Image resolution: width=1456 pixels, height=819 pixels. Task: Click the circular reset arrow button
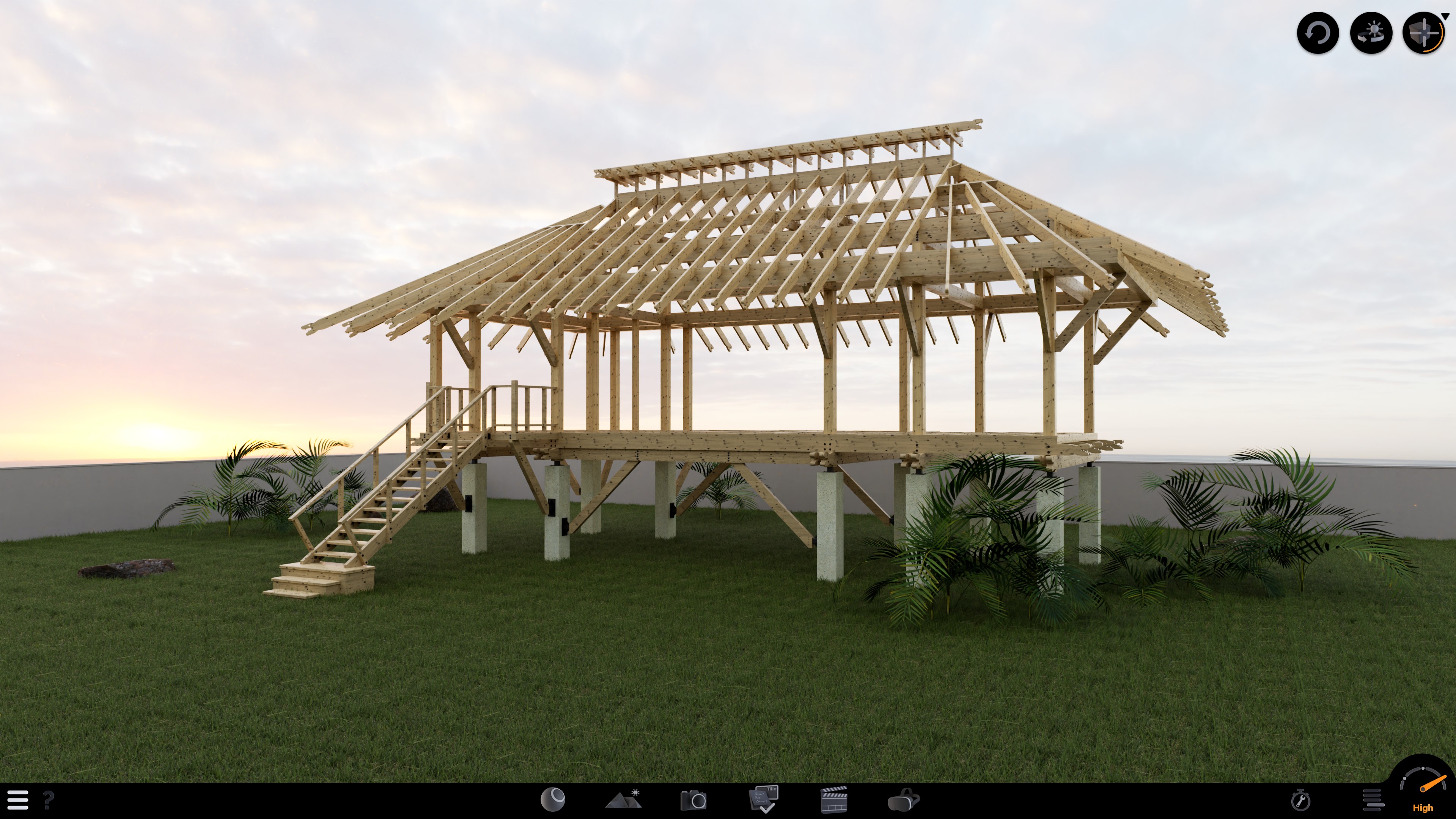tap(1318, 33)
